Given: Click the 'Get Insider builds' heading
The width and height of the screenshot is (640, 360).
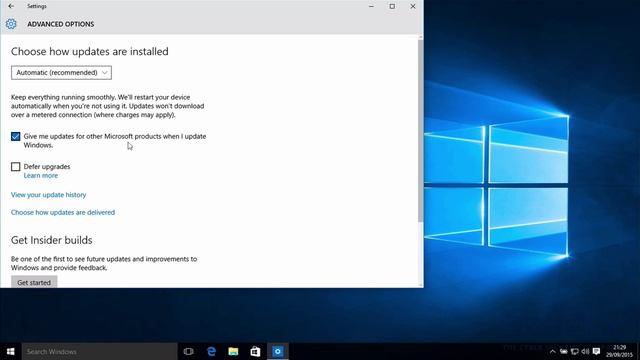Looking at the screenshot, I should pos(52,240).
